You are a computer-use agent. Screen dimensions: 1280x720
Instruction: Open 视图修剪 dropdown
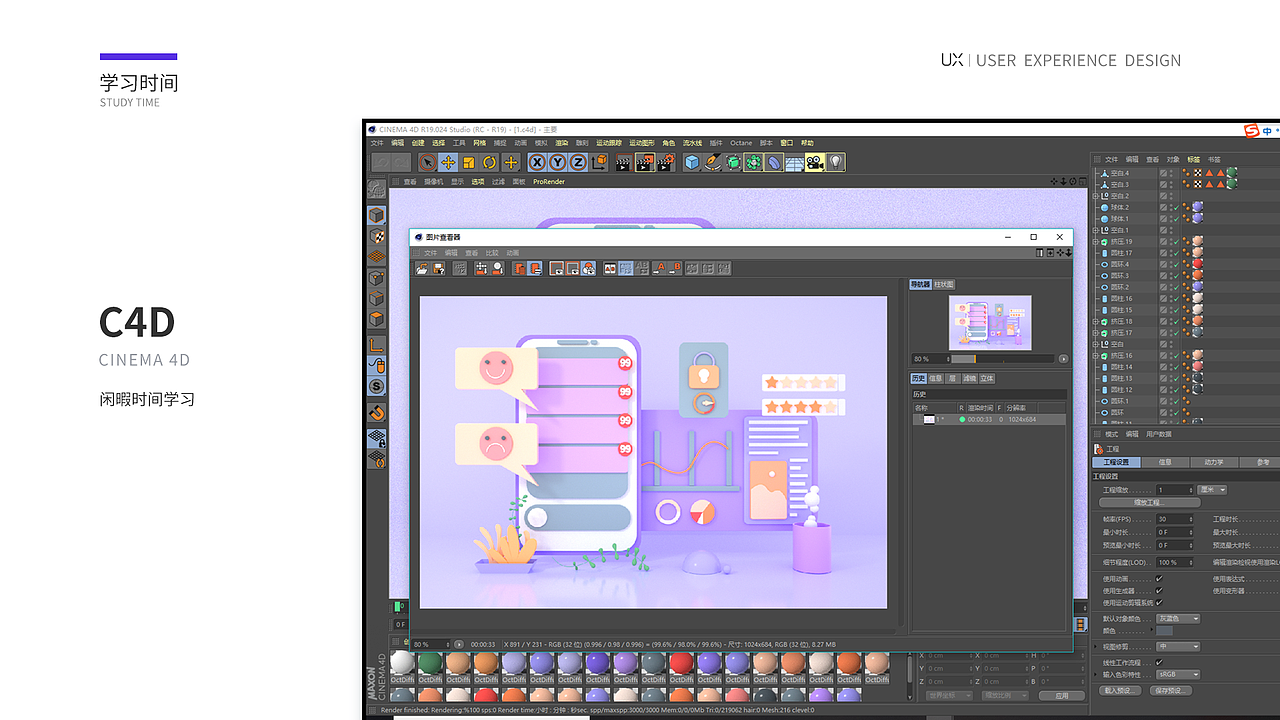pos(1178,646)
